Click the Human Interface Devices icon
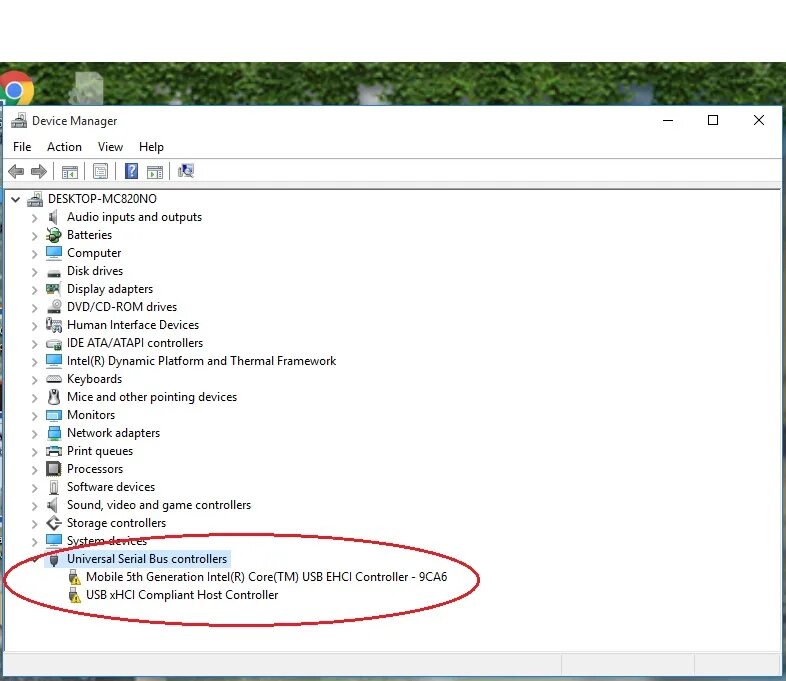The height and width of the screenshot is (681, 786). pos(54,325)
